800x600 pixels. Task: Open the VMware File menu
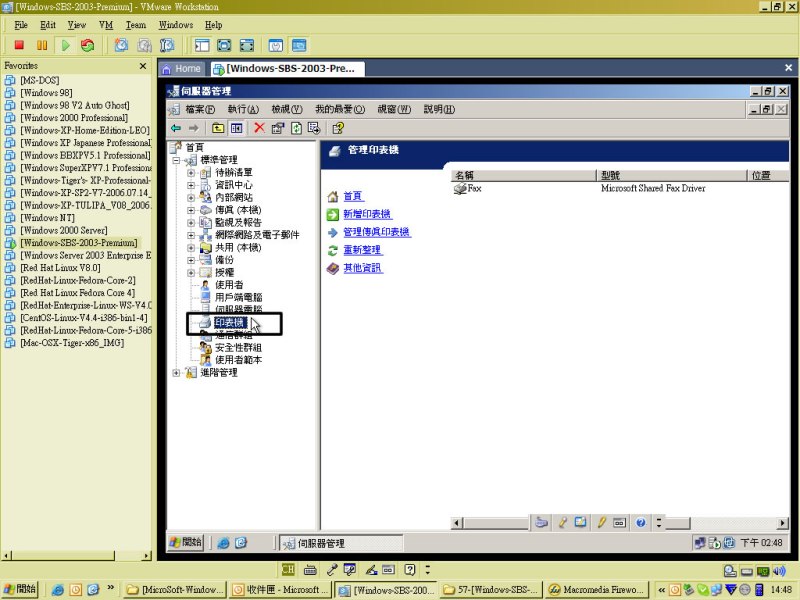21,25
